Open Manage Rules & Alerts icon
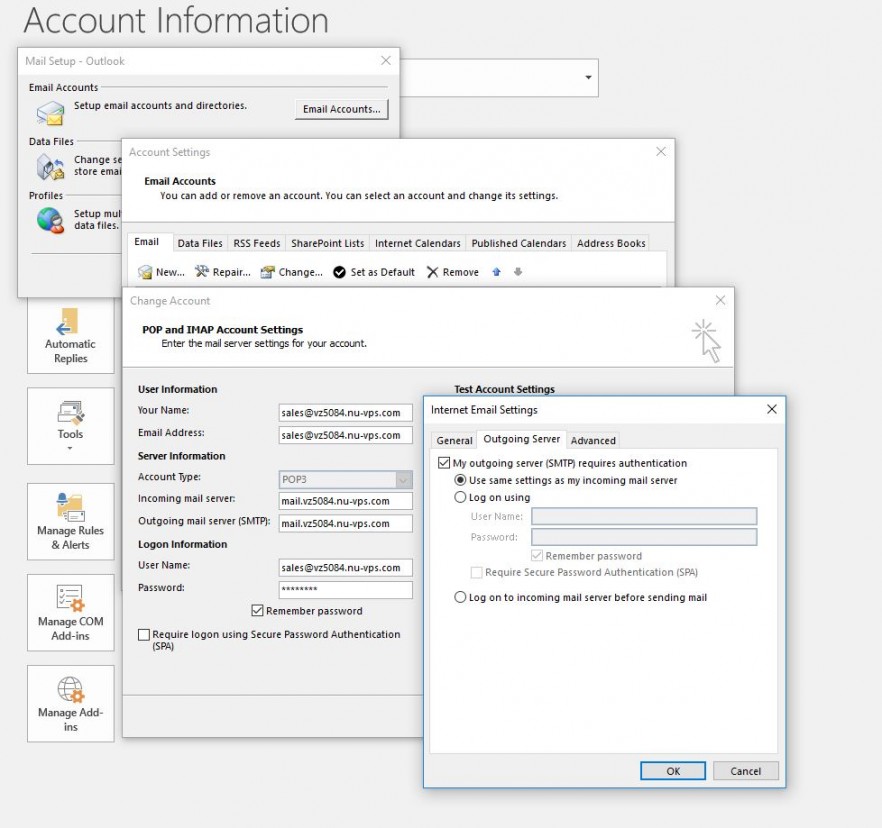This screenshot has height=828, width=882. pyautogui.click(x=71, y=507)
